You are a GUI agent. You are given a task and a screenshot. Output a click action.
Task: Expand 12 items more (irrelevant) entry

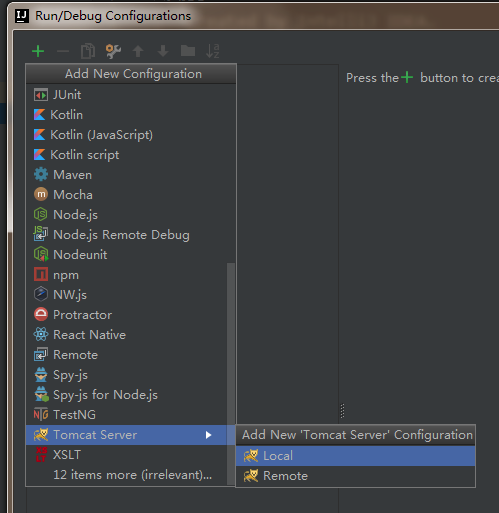132,475
